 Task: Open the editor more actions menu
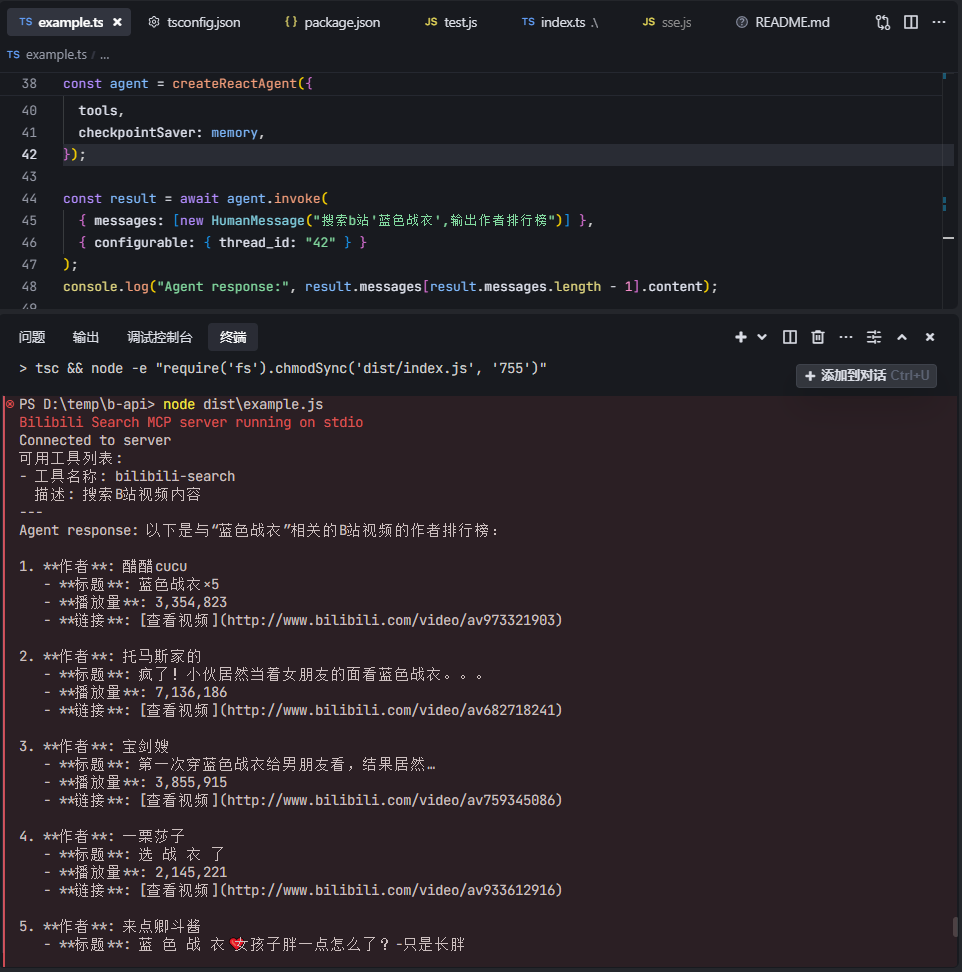(939, 22)
